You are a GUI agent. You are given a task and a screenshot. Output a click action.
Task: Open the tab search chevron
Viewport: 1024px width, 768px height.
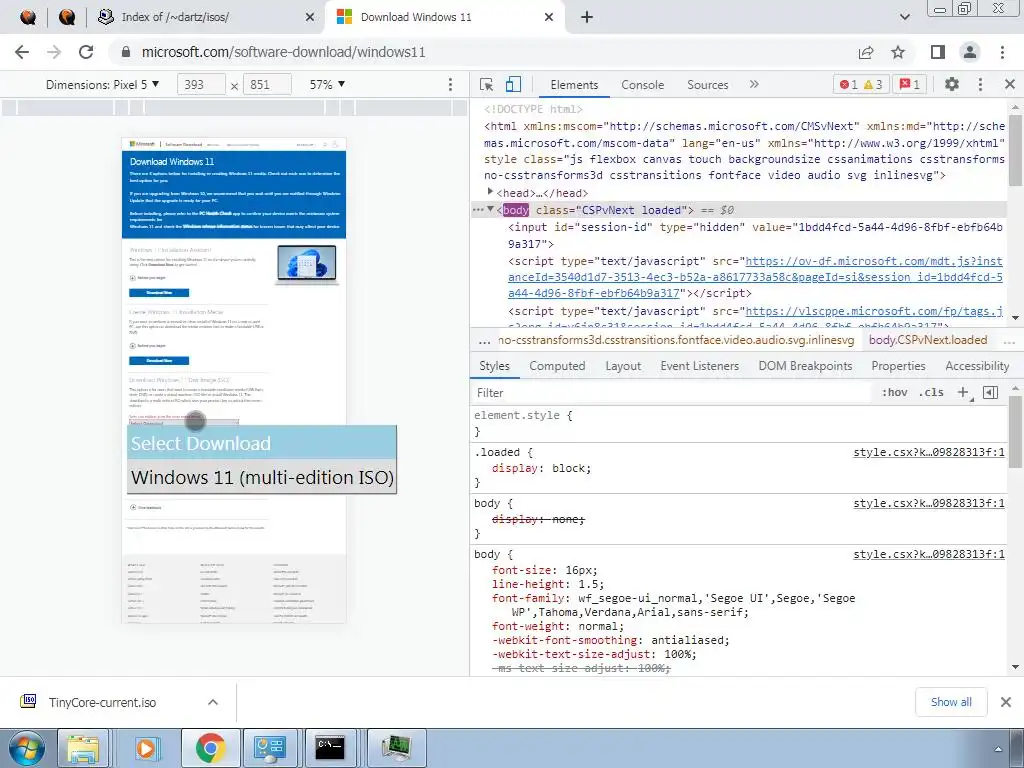coord(904,17)
